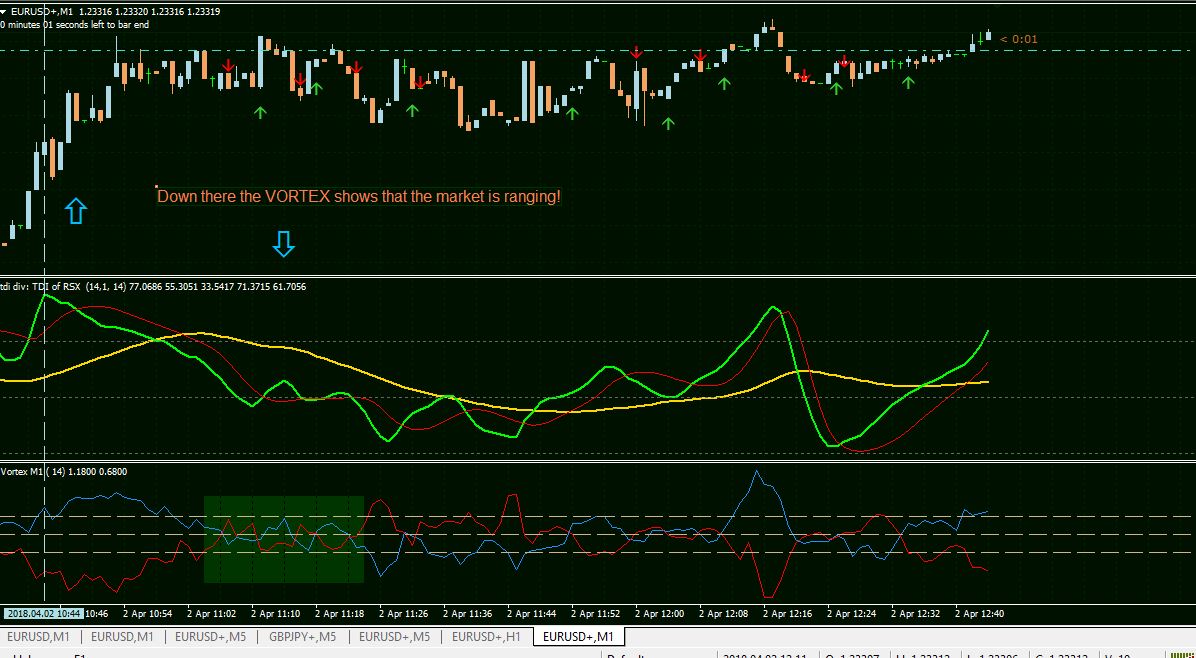Click the '2 Apr 11:10' time label

275,614
